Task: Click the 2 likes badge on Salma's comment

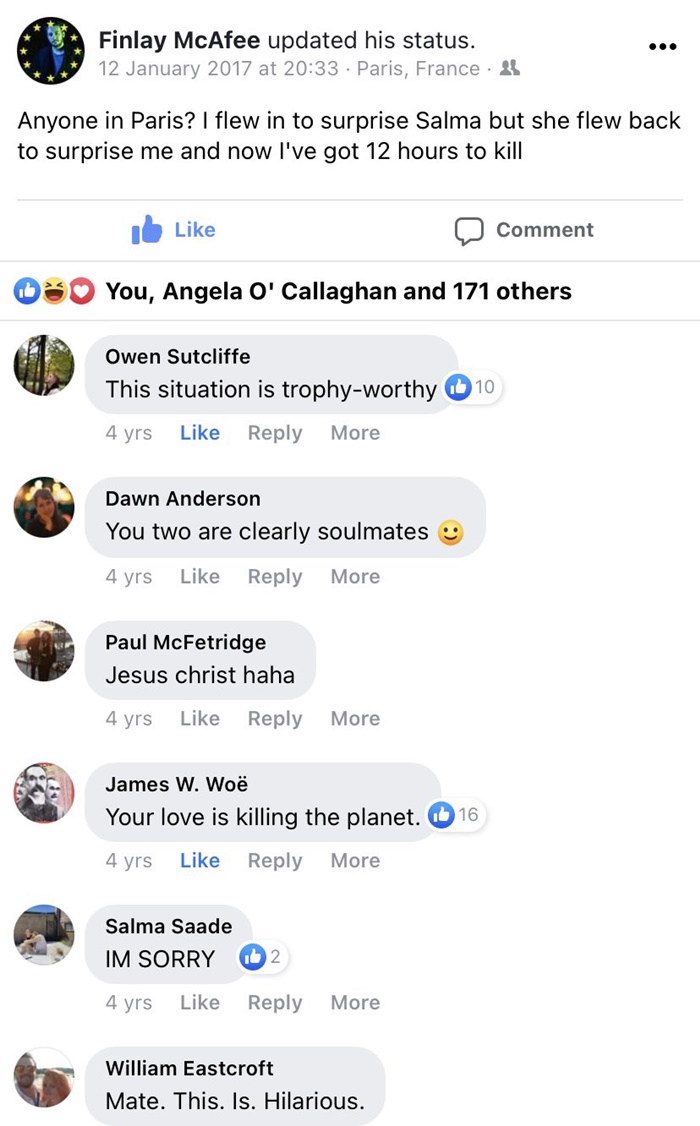Action: [x=263, y=958]
